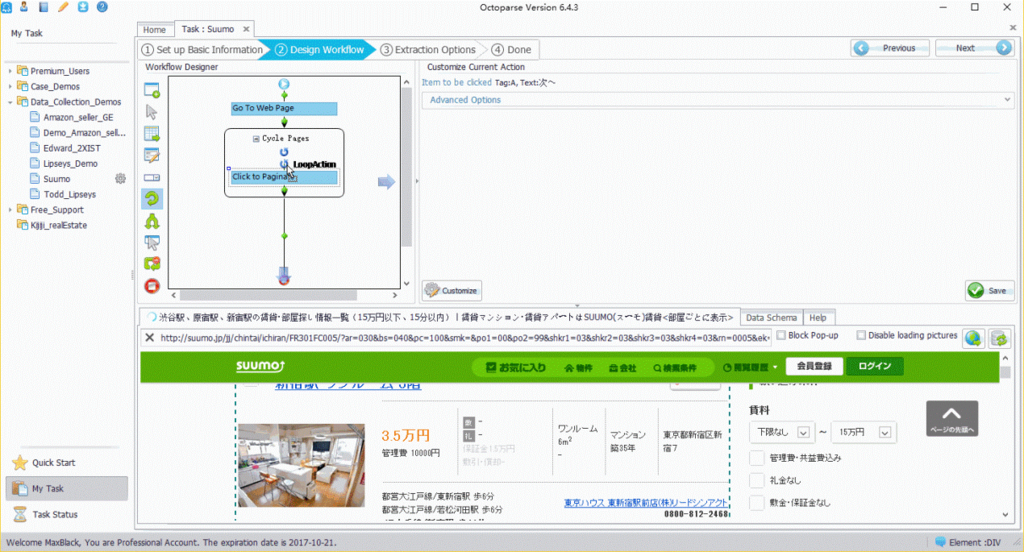1024x552 pixels.
Task: Click the pencil icon in the title bar
Action: (x=63, y=7)
